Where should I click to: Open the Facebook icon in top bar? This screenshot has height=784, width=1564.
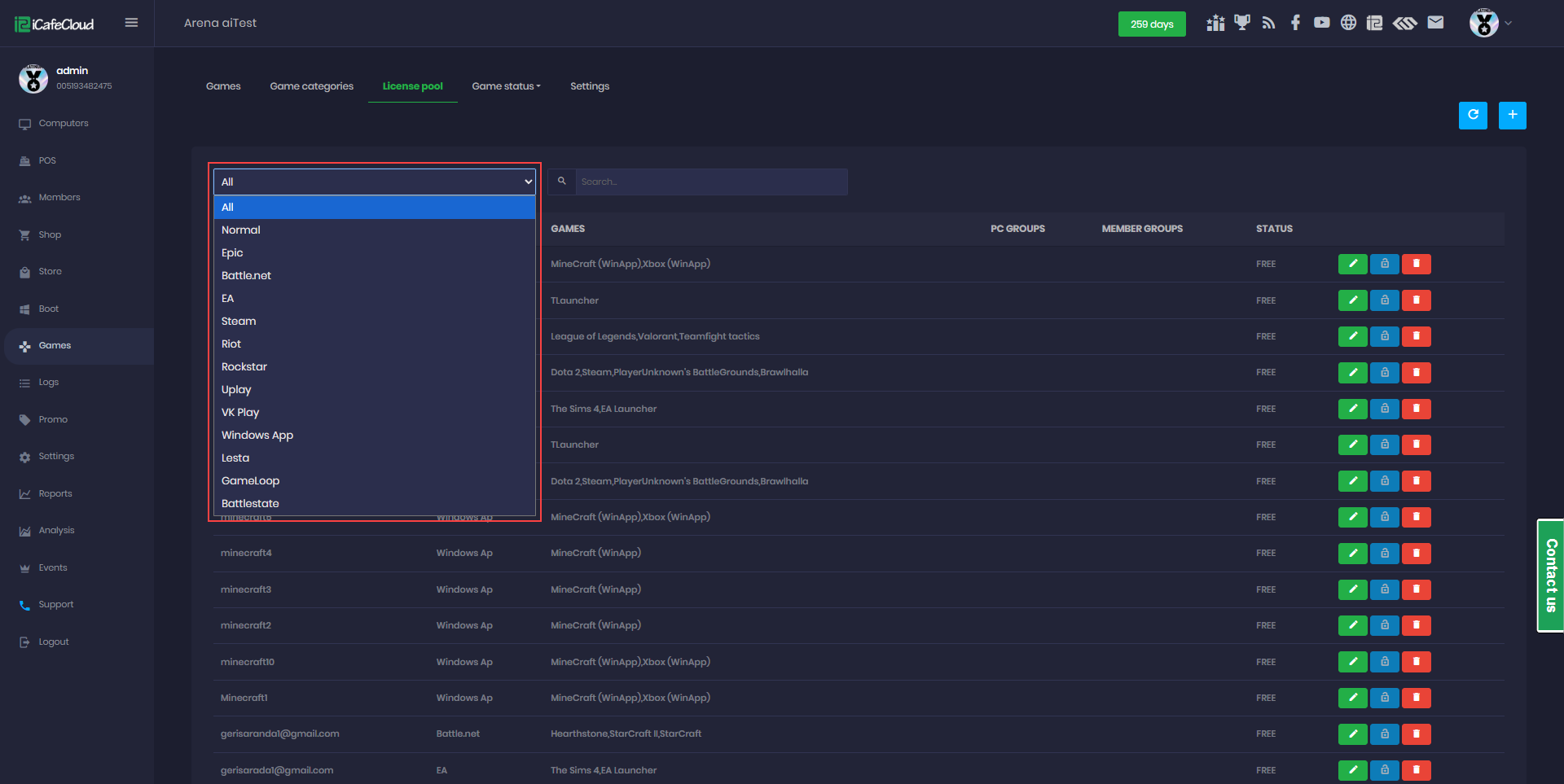1295,23
